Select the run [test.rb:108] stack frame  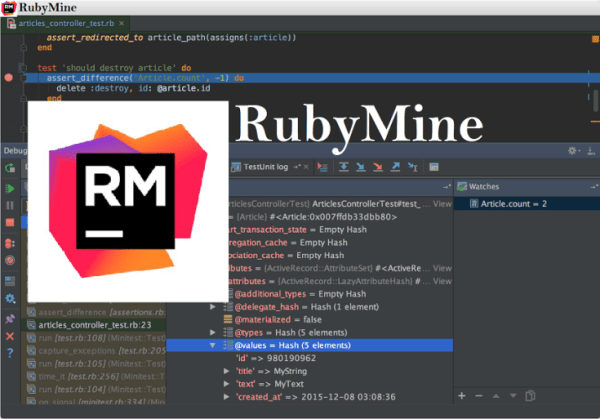[94, 338]
